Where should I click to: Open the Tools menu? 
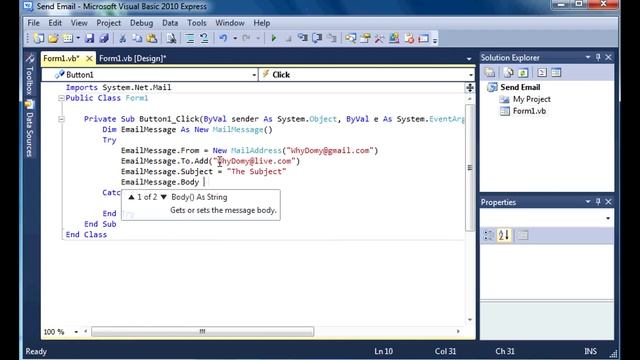[x=197, y=23]
